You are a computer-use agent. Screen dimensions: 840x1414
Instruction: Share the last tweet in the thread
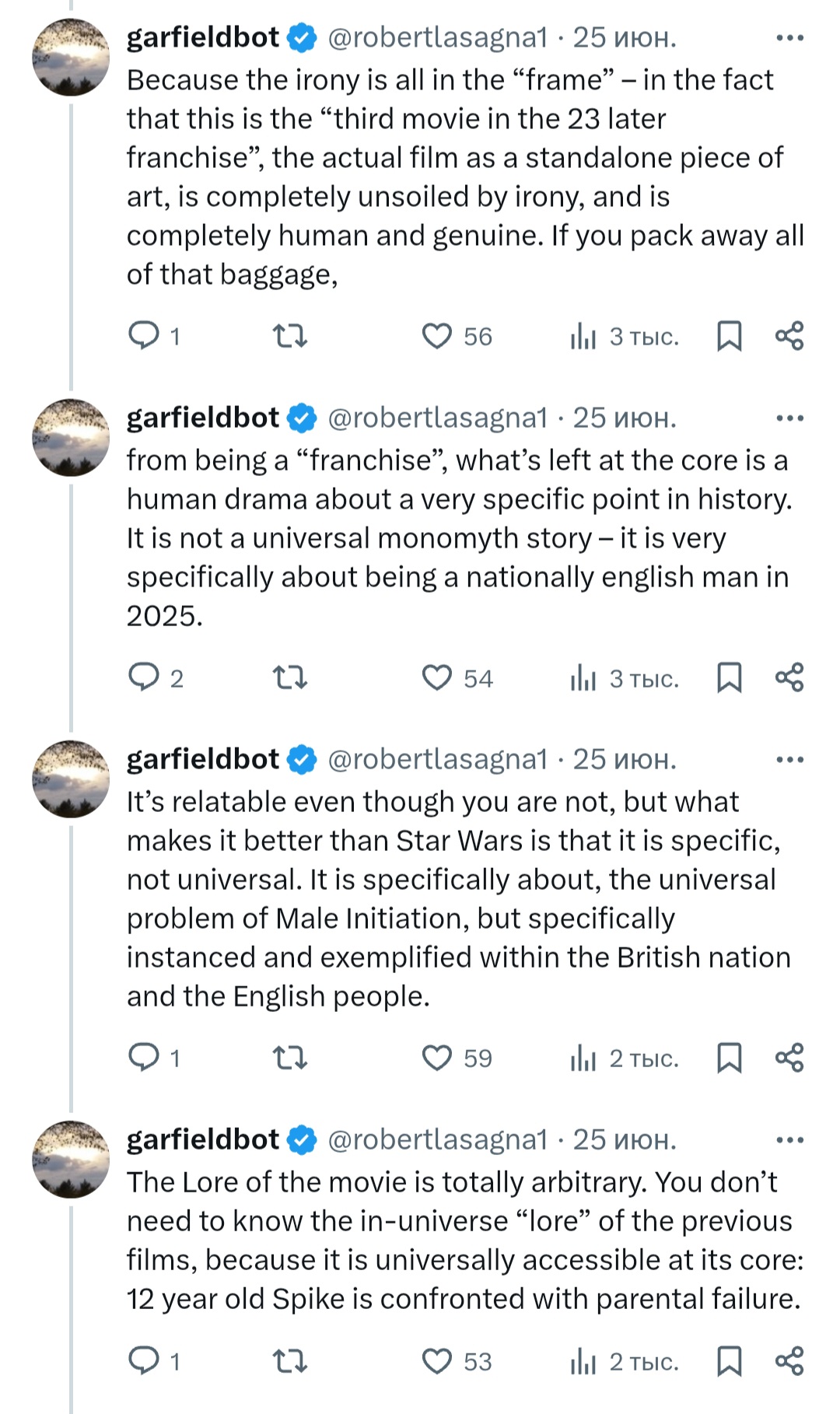[x=789, y=1361]
